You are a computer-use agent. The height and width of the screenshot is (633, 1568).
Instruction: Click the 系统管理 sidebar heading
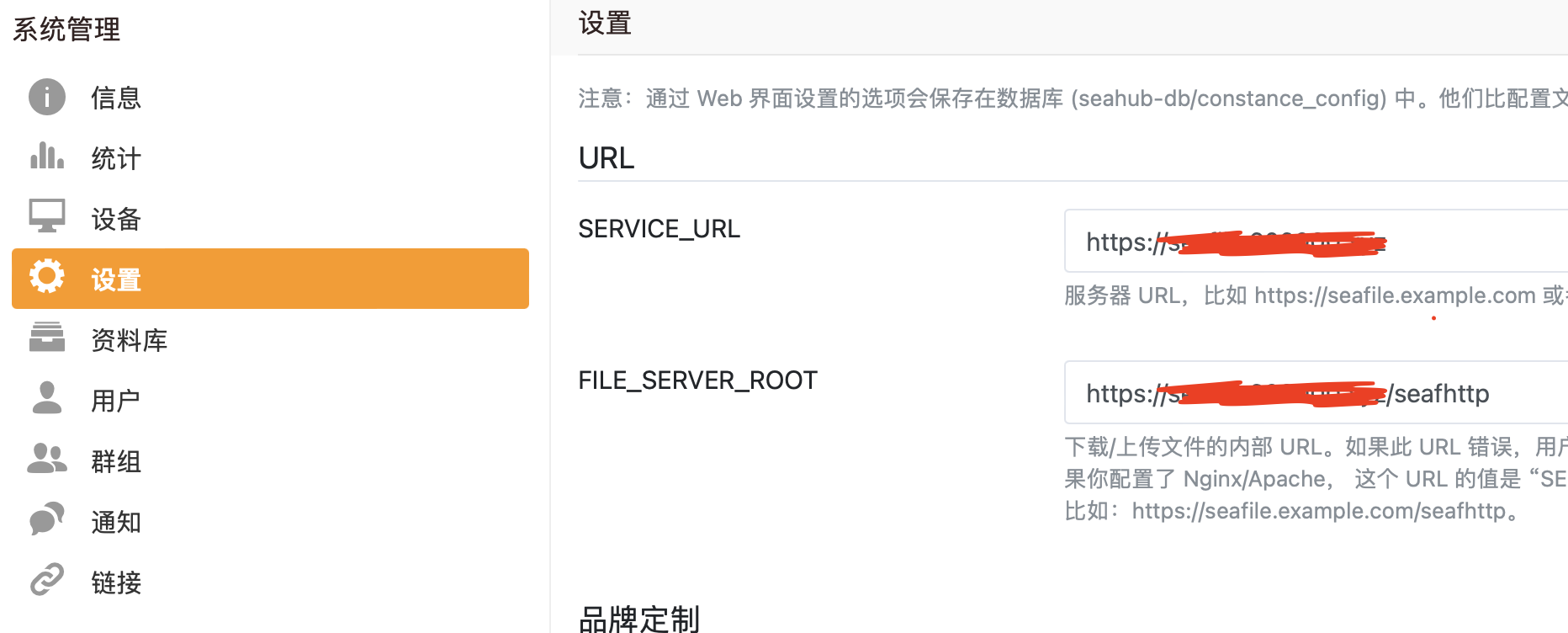point(66,29)
